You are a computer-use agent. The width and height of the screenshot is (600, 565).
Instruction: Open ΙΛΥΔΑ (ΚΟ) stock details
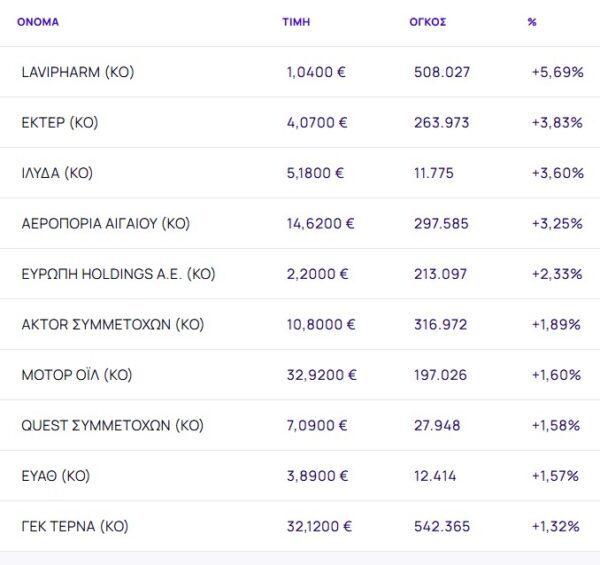pyautogui.click(x=57, y=173)
